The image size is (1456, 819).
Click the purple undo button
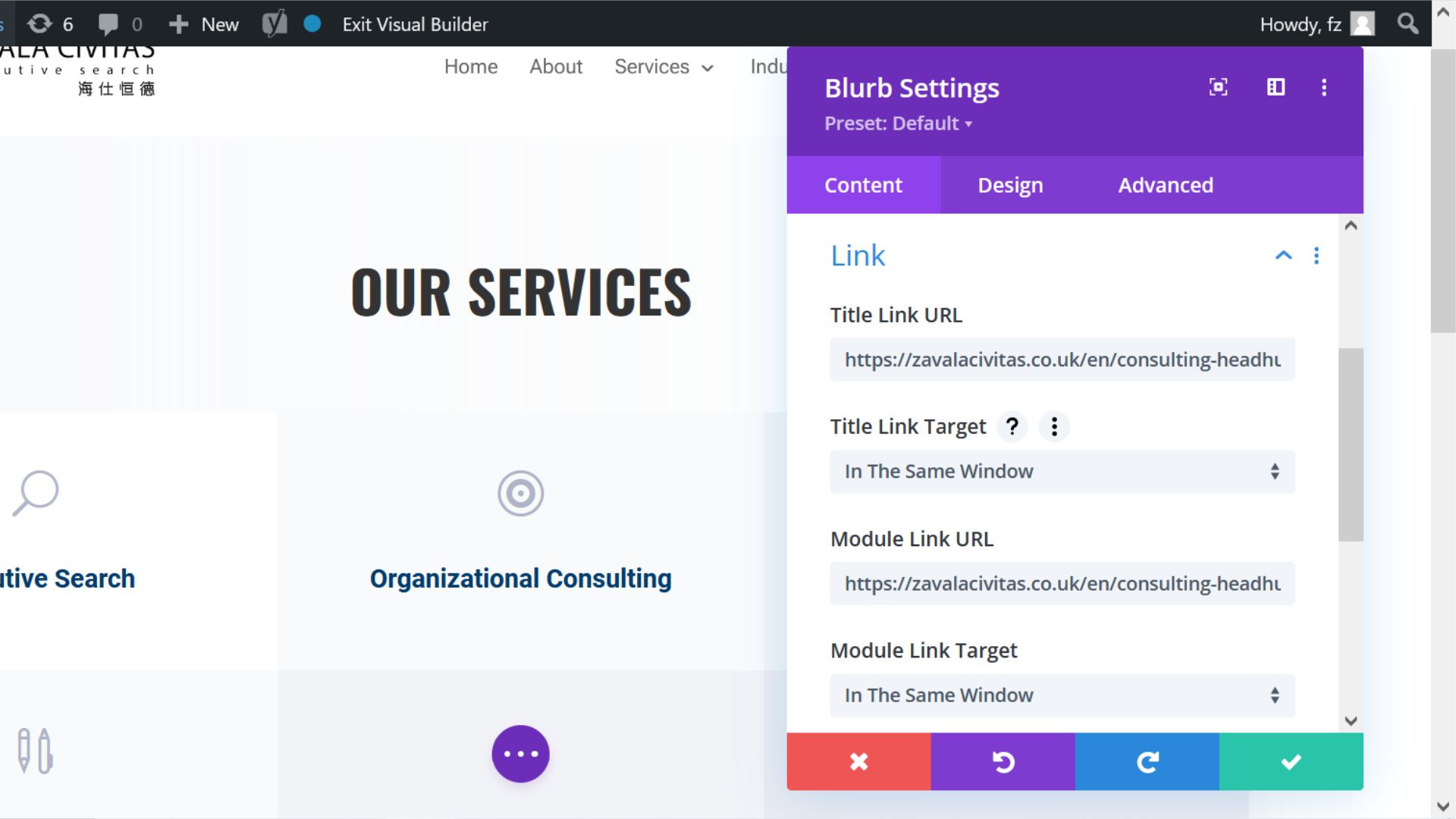pyautogui.click(x=1003, y=761)
